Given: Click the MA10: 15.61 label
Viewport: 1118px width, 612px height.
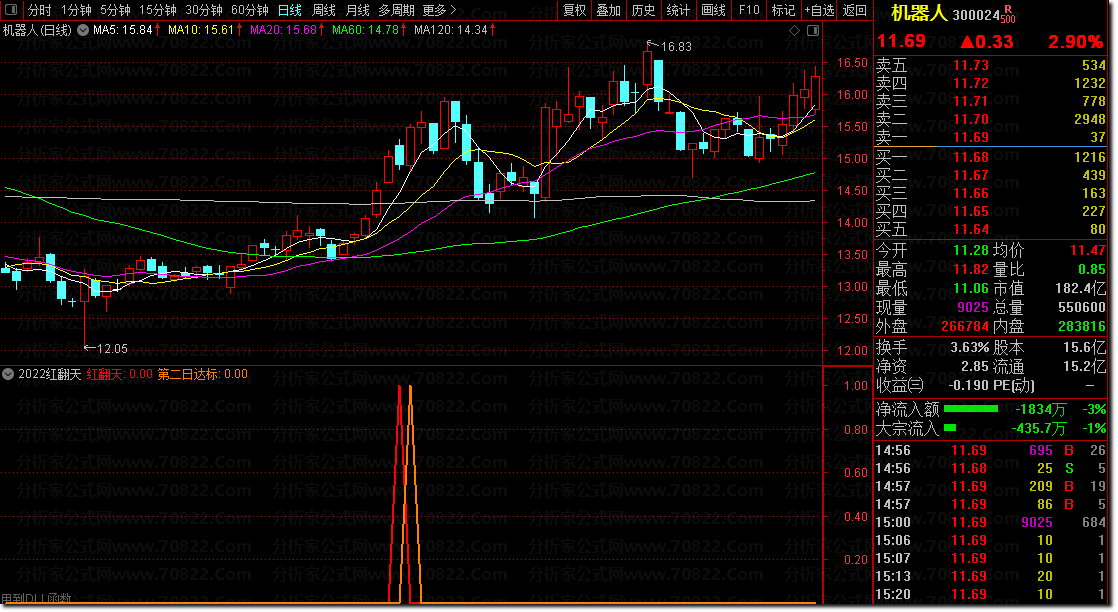Looking at the screenshot, I should [x=201, y=30].
